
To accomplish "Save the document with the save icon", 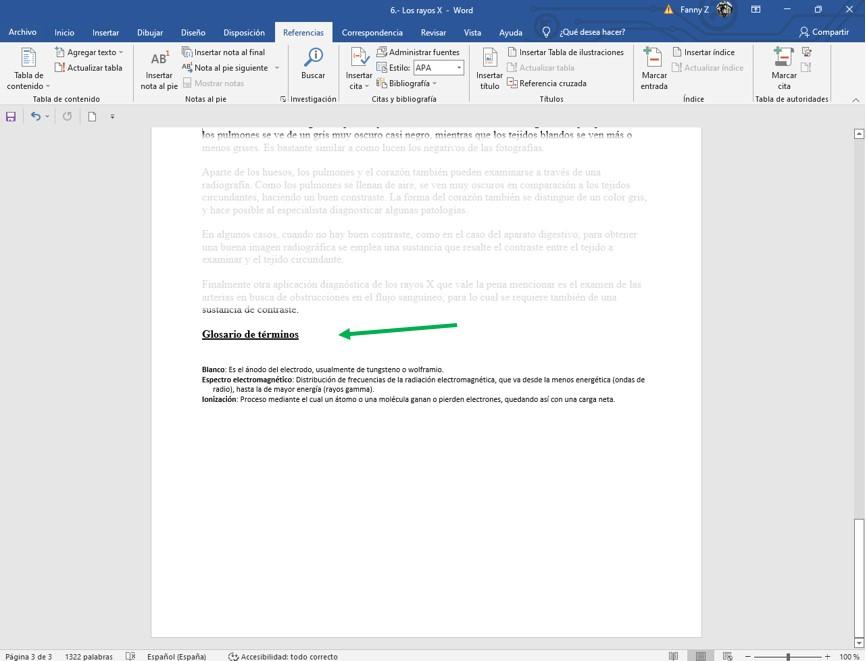I will 11,117.
